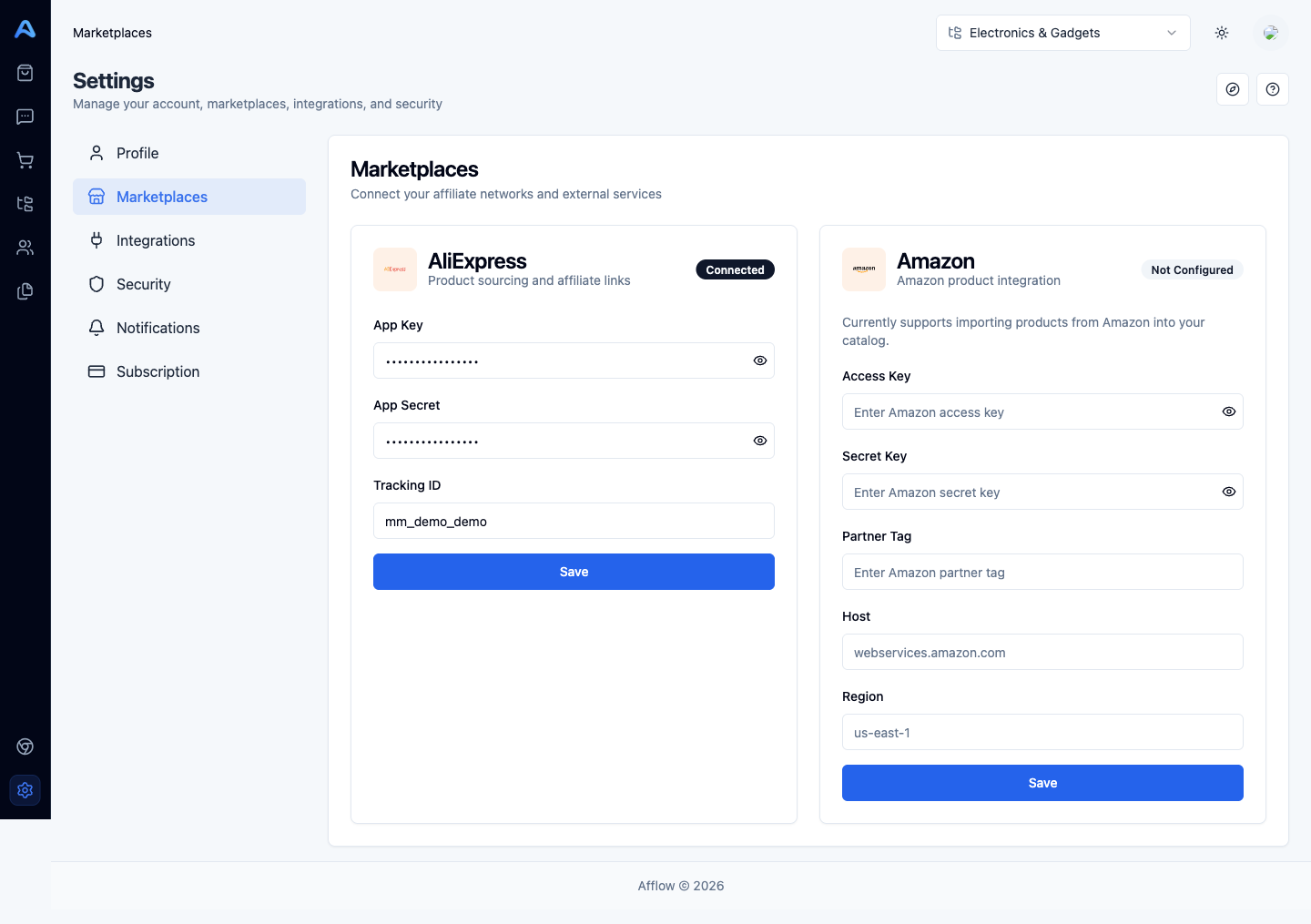
Task: Save the Amazon configuration
Action: pyautogui.click(x=1042, y=783)
